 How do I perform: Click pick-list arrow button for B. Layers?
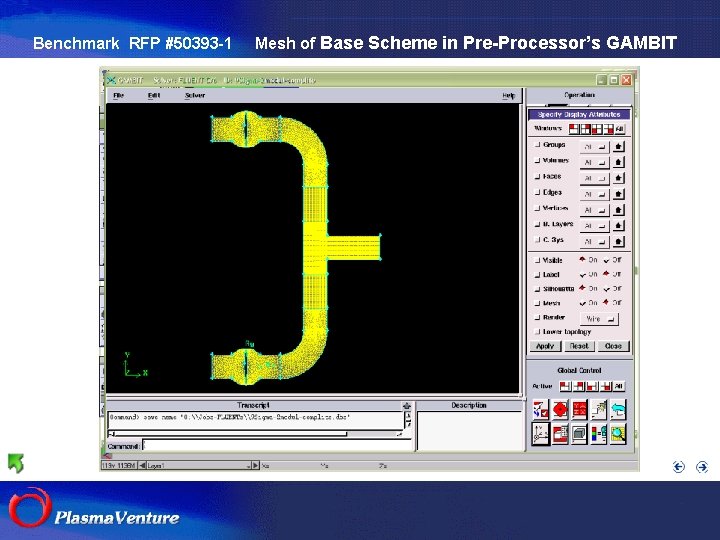[619, 226]
